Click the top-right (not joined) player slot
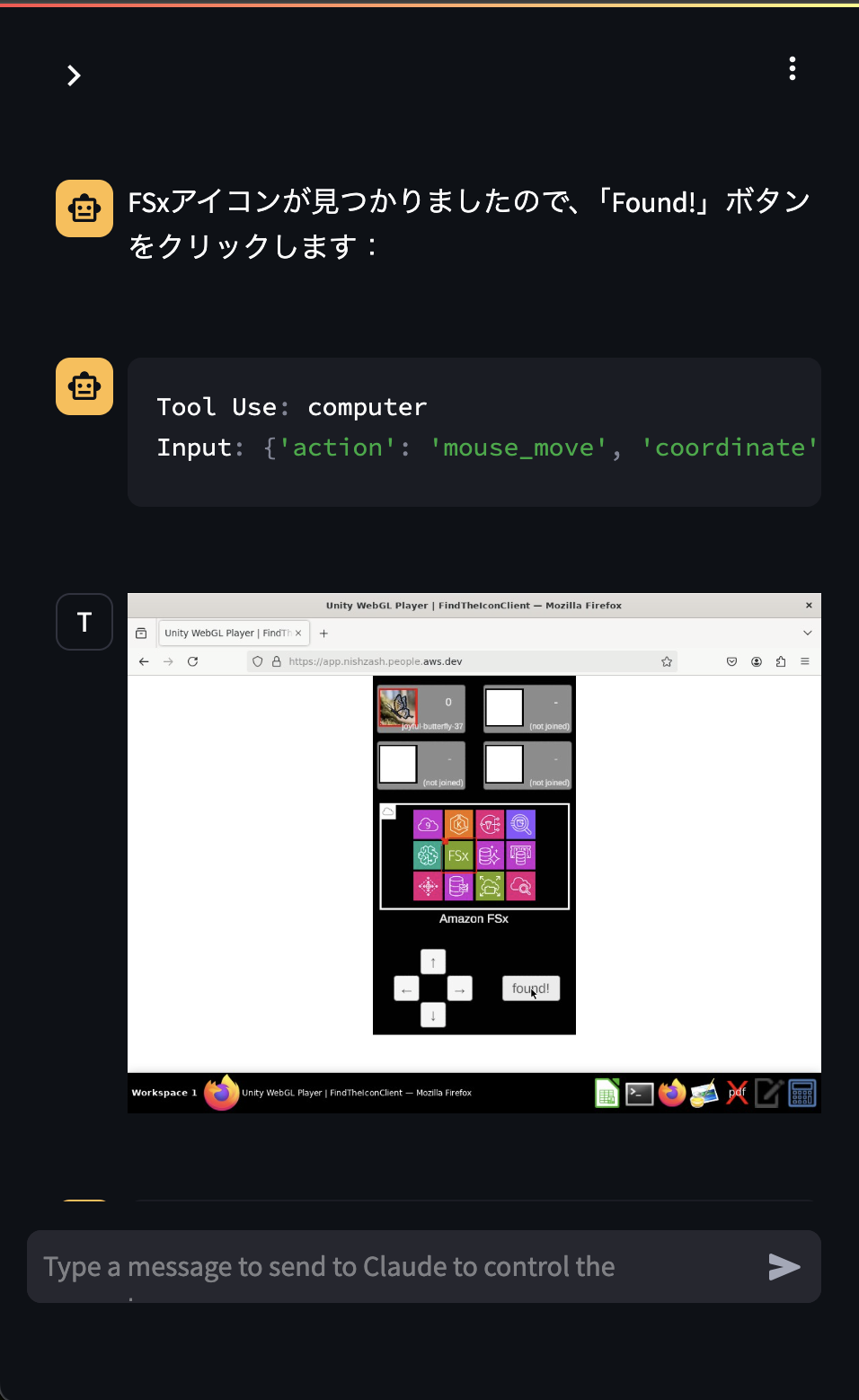Viewport: 859px width, 1400px height. 527,709
